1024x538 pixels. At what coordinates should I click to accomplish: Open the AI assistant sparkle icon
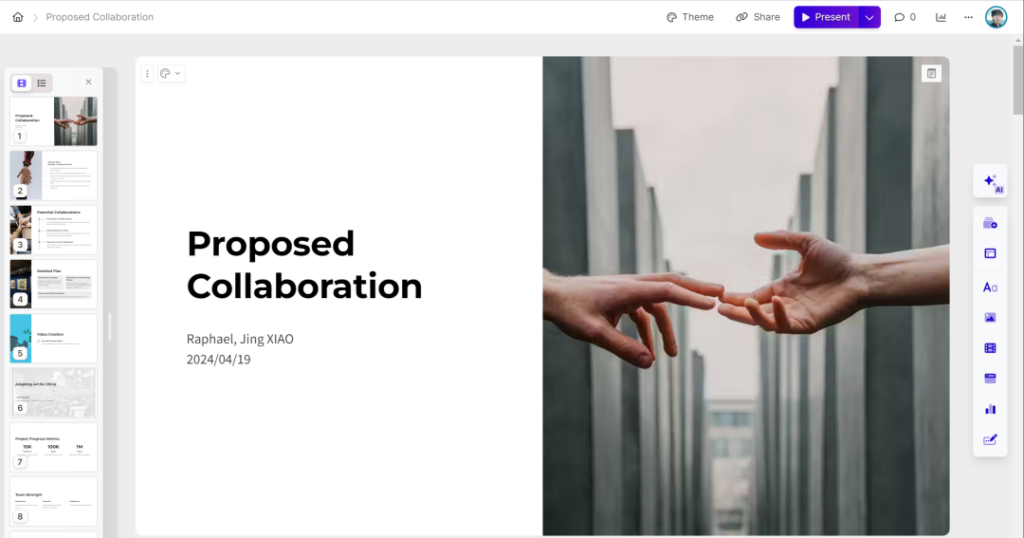[x=990, y=182]
